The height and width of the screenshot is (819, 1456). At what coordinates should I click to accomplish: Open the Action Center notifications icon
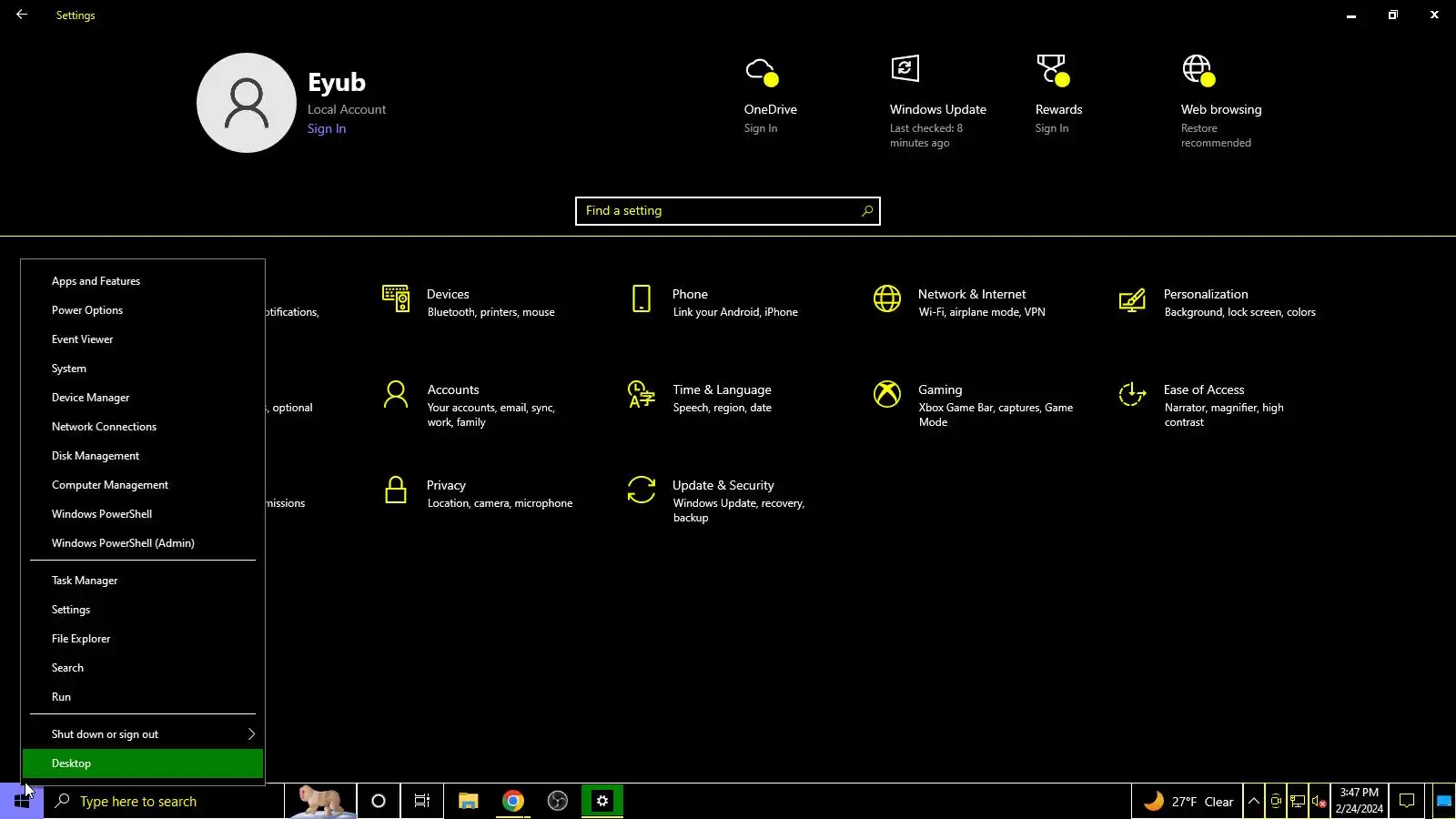tap(1407, 802)
